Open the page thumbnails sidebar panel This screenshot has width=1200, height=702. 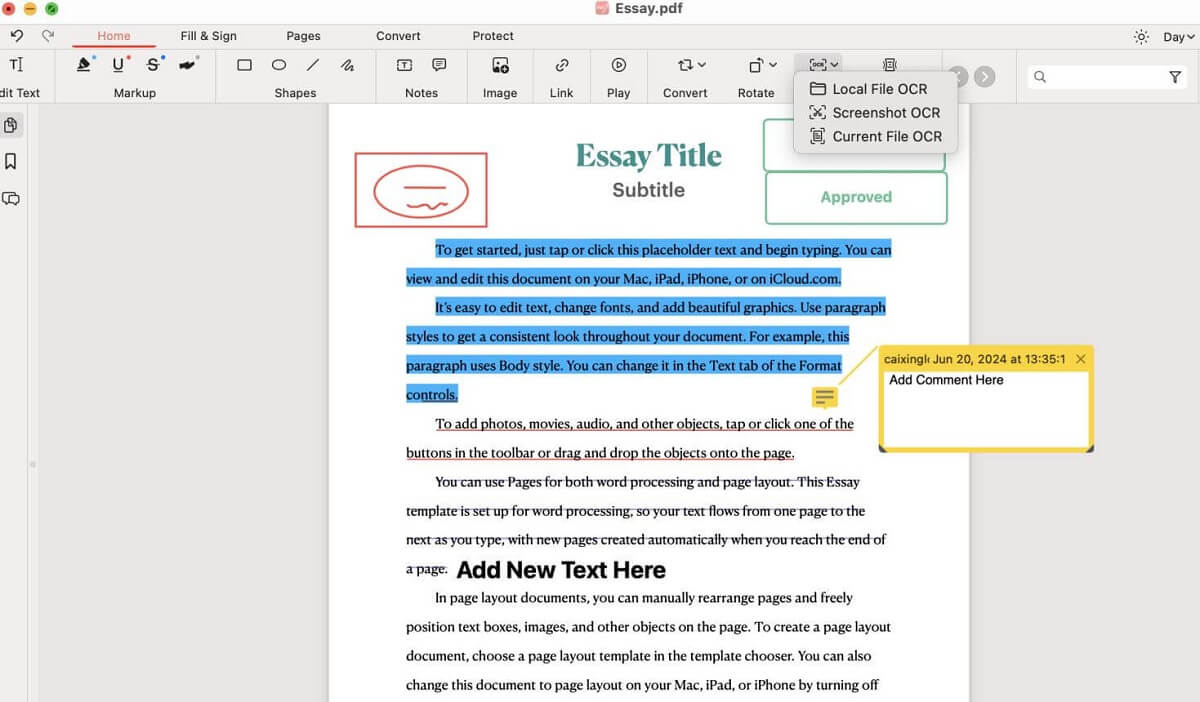pos(10,125)
